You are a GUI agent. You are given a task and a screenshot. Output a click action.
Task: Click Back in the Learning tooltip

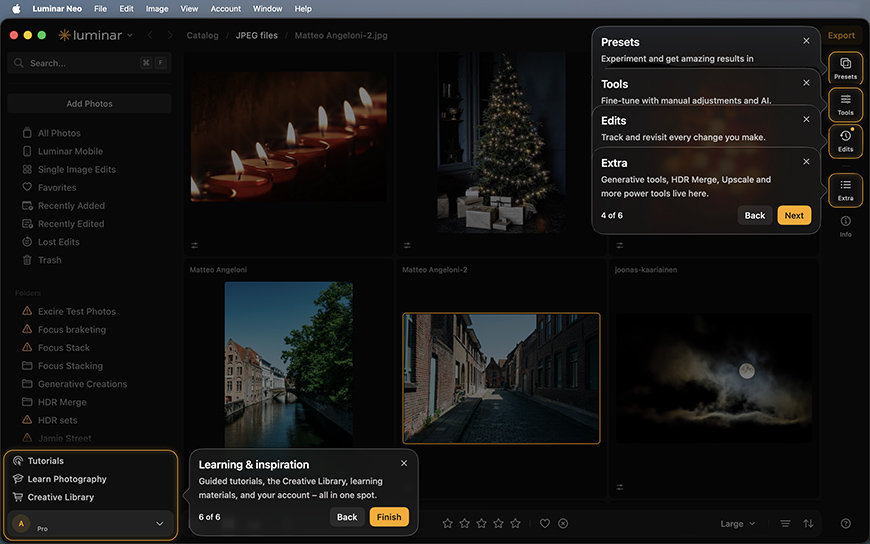pos(347,517)
